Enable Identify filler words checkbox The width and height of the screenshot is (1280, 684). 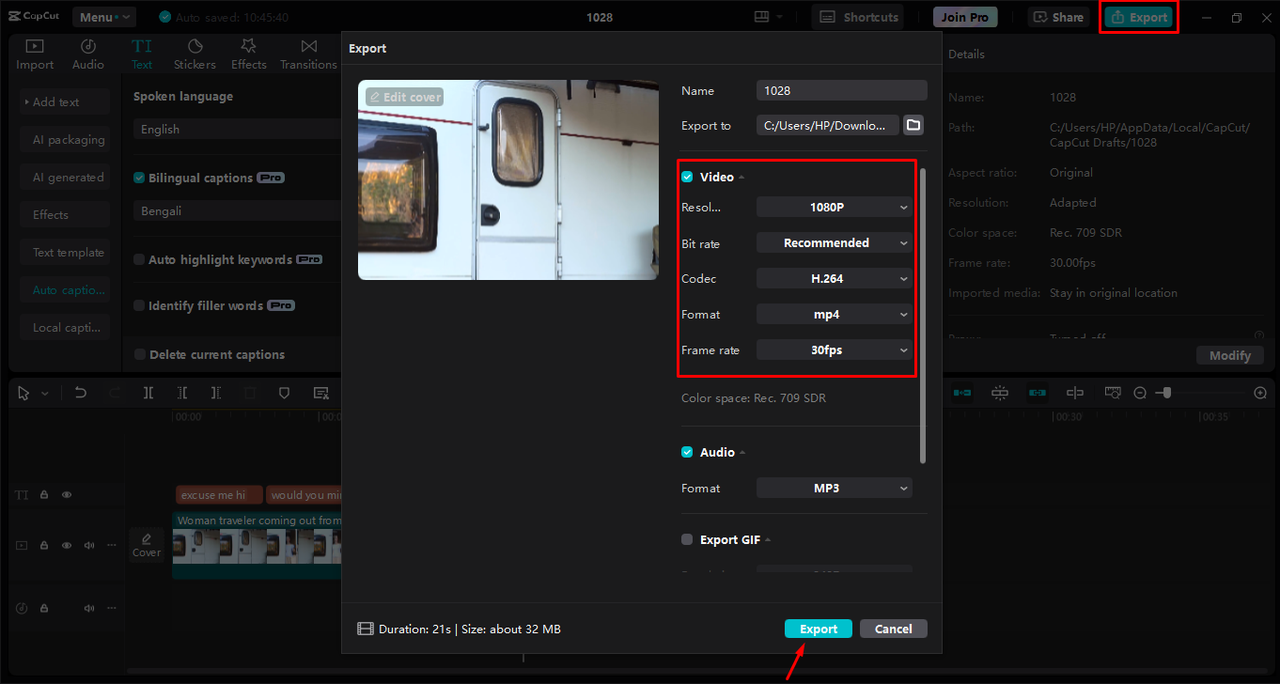coord(140,305)
